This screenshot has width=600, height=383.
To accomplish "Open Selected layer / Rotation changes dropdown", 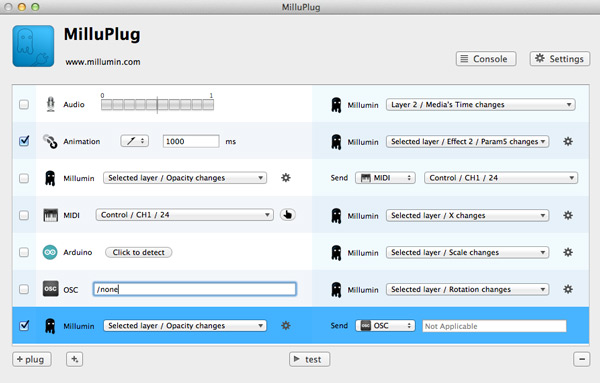I will (468, 289).
